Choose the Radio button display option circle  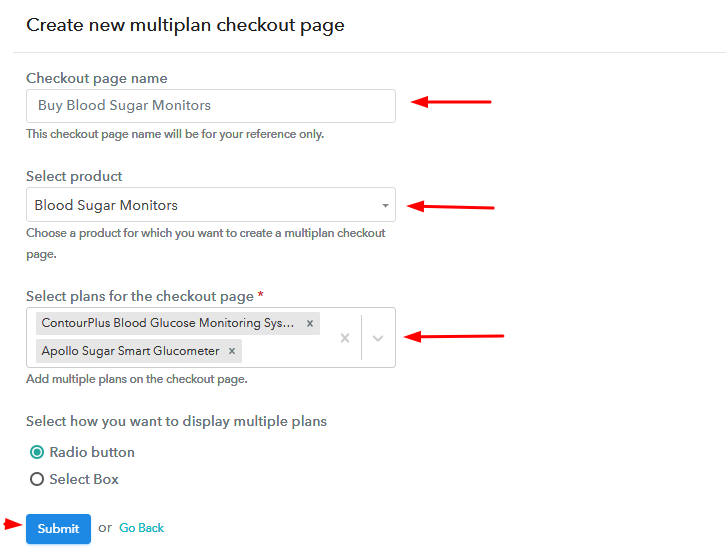point(37,452)
